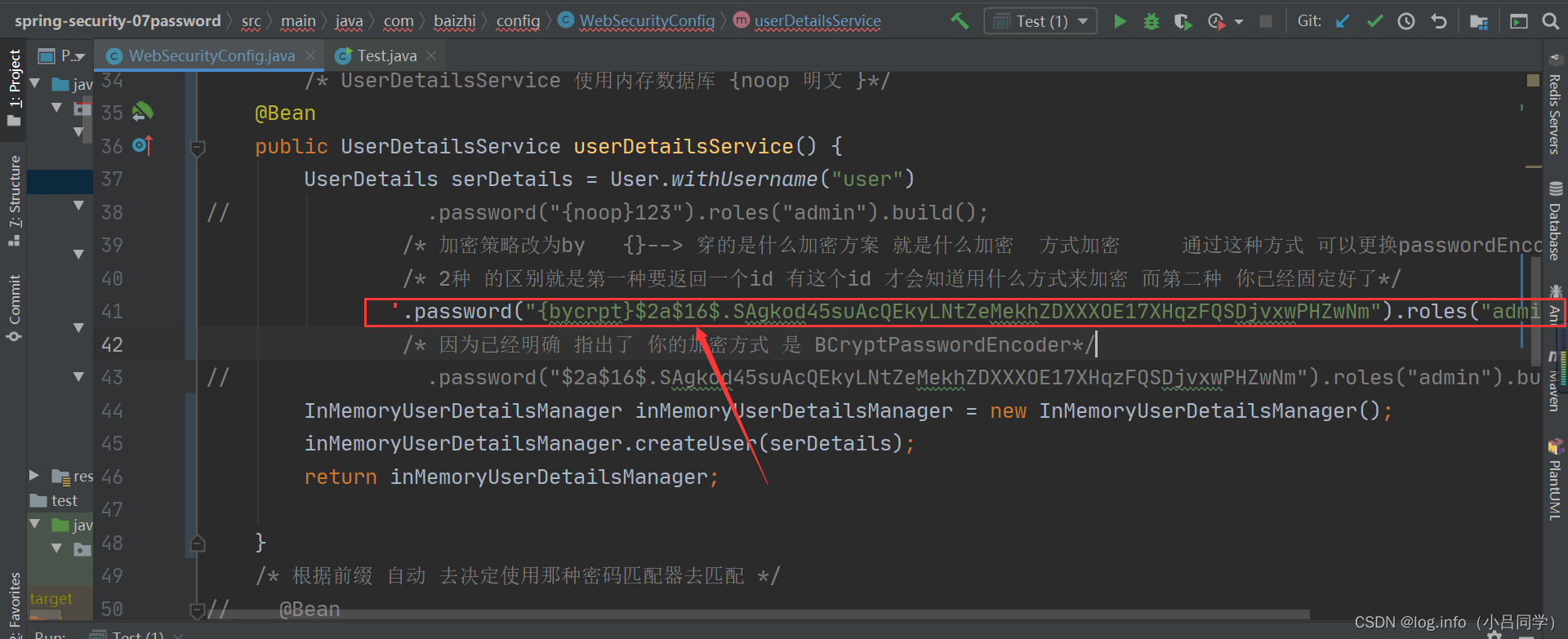
Task: Click the fold end marker at line 48
Action: click(197, 543)
